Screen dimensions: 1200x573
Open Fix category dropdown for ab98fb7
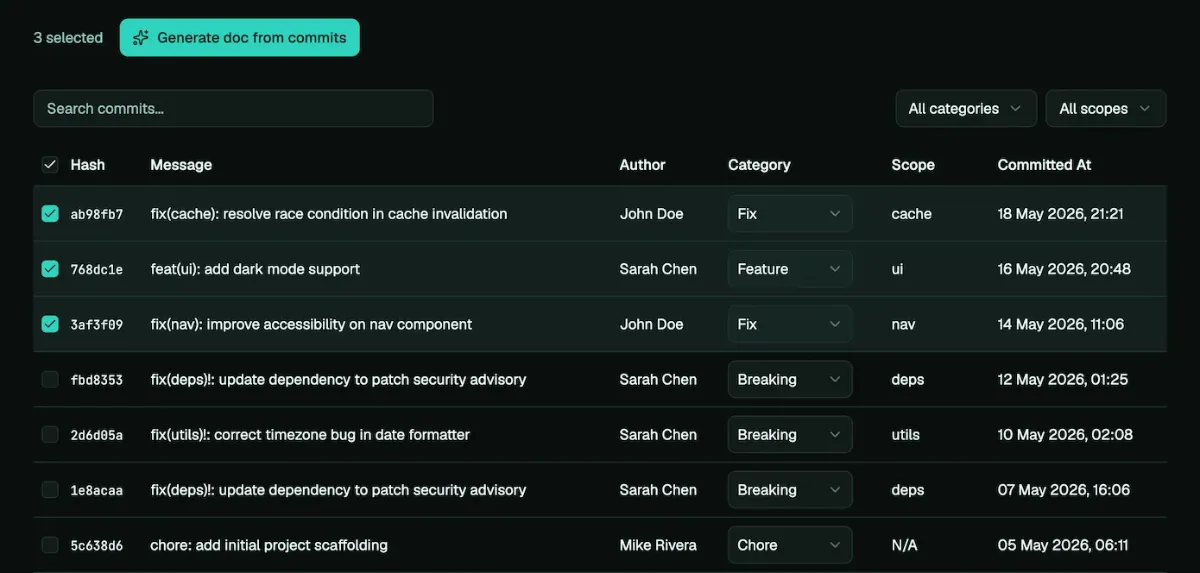tap(790, 214)
